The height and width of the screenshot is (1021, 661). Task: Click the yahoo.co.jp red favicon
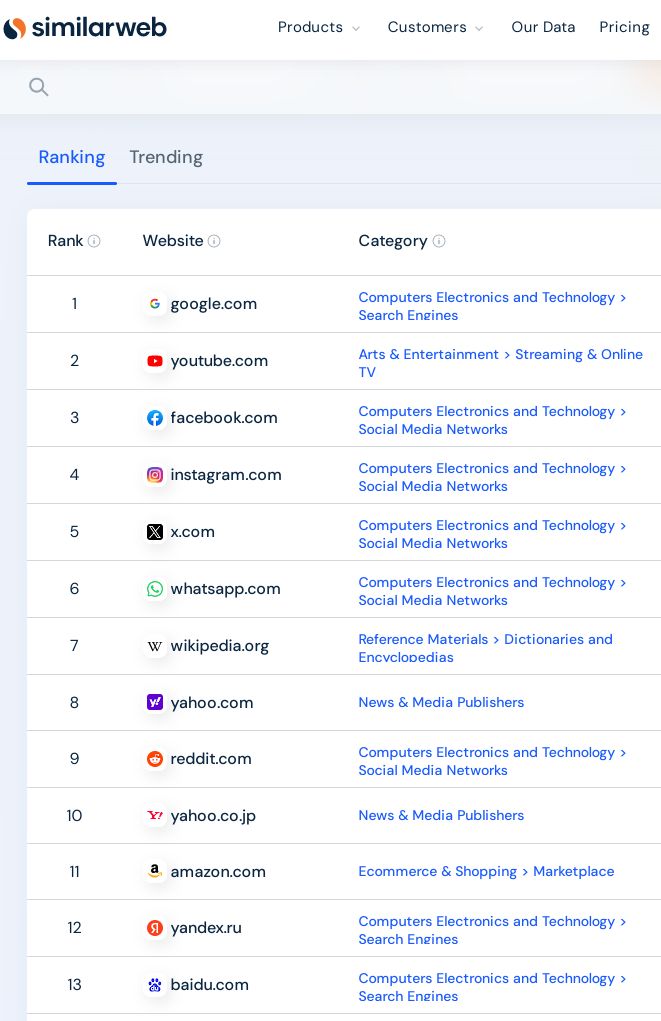coord(154,815)
